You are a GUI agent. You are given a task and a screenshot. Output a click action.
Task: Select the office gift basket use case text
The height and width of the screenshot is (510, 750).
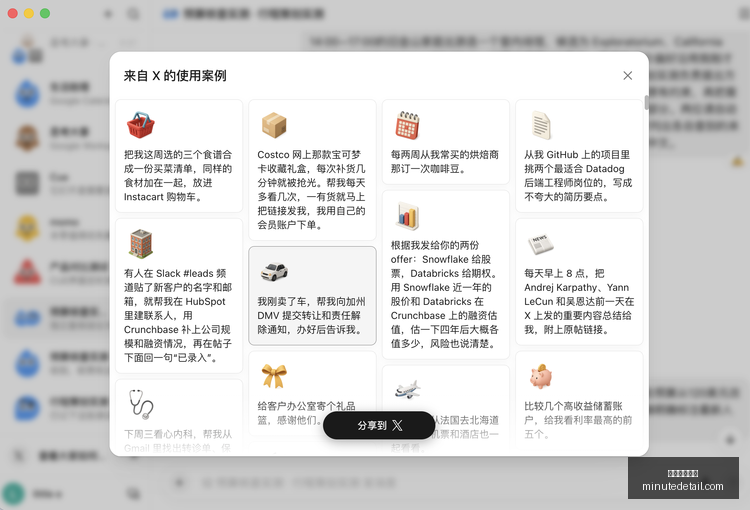tap(307, 413)
